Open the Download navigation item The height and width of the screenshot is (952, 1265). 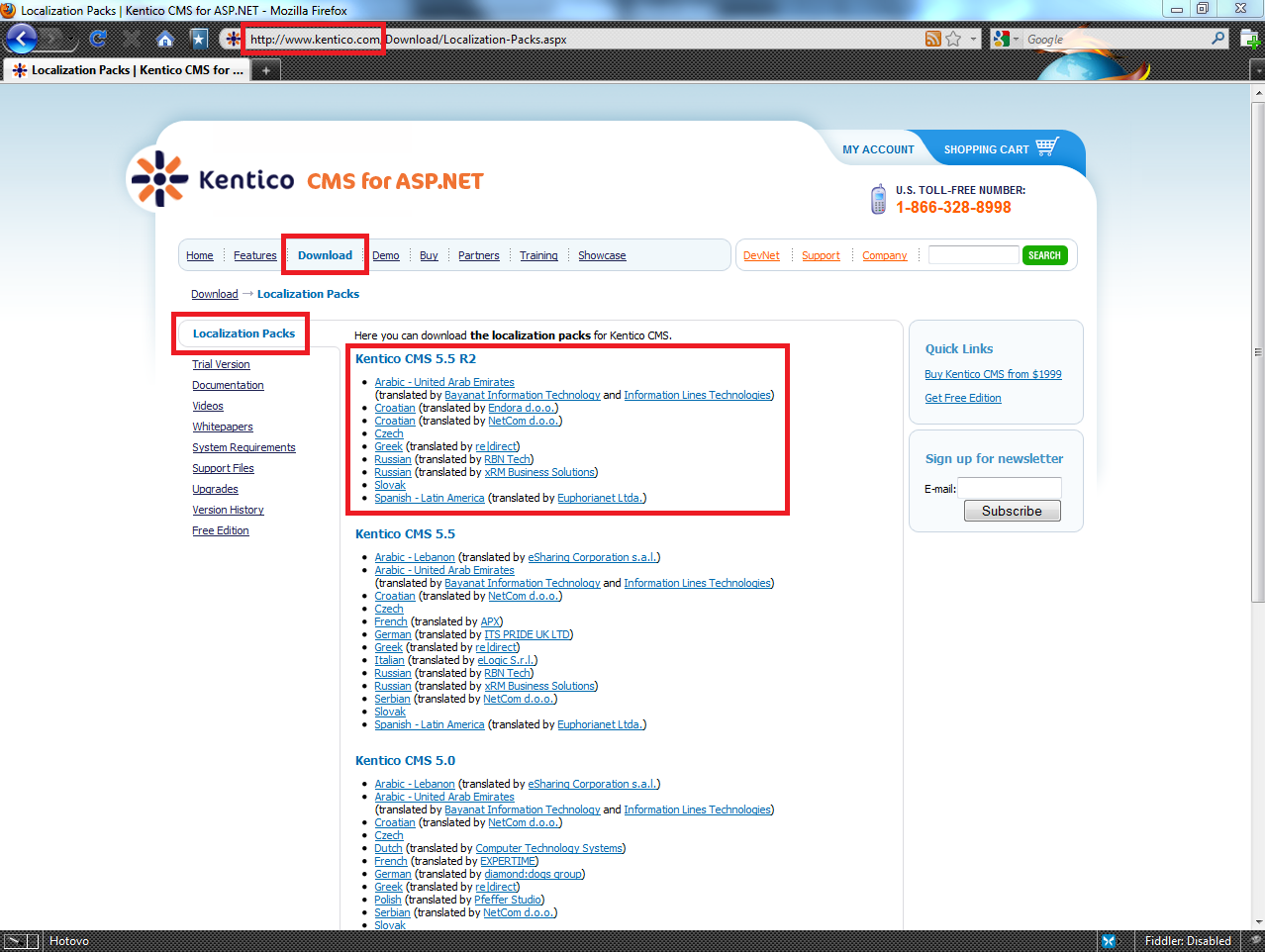click(x=325, y=255)
